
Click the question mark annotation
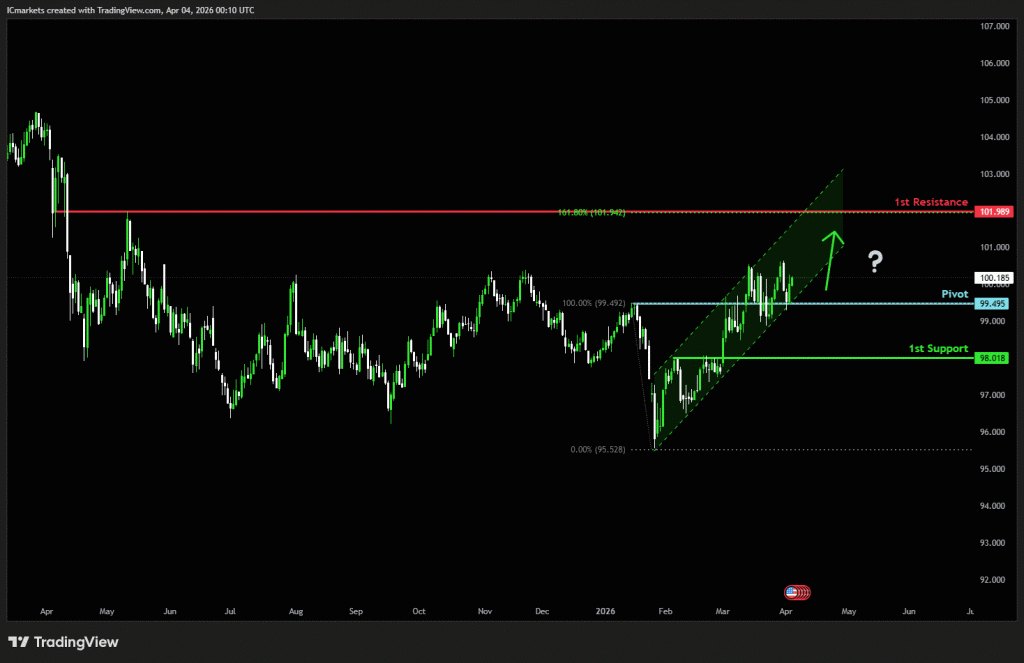pos(874,261)
